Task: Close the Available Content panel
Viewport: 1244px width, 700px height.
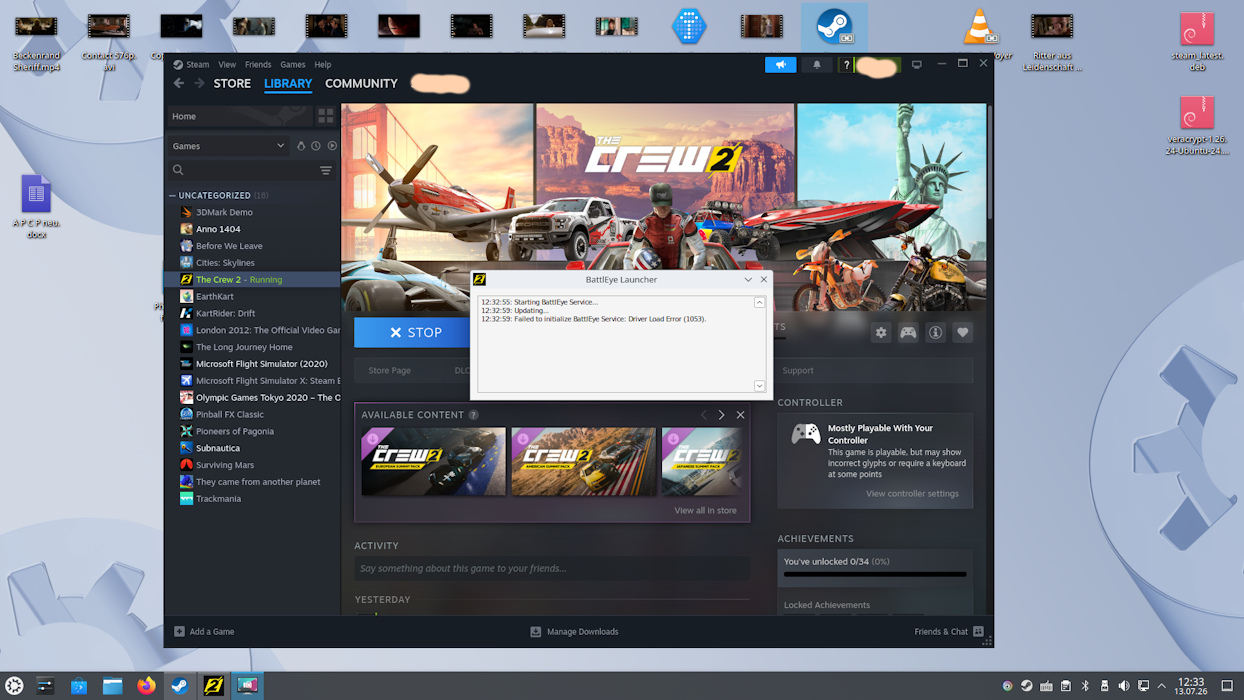Action: coord(740,415)
